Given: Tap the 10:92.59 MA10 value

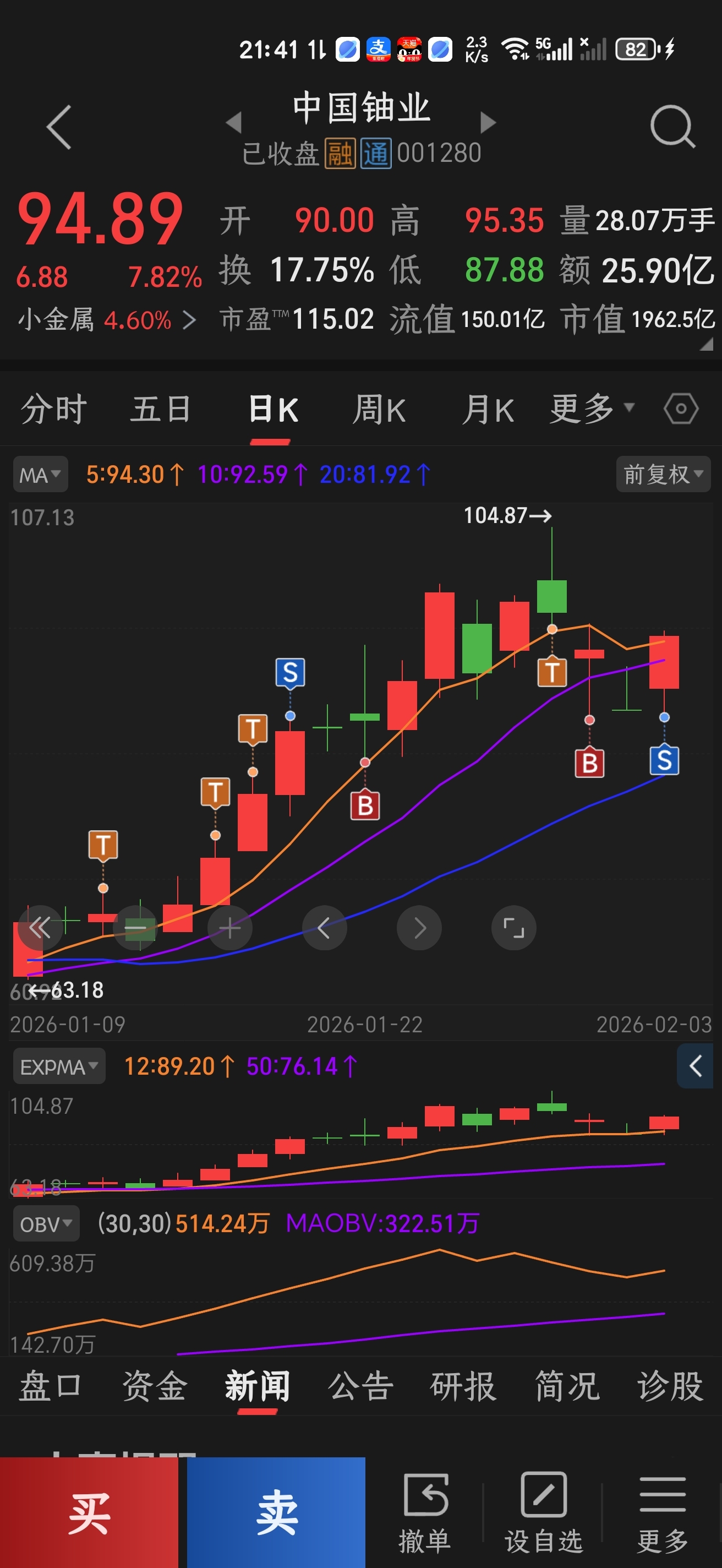Looking at the screenshot, I should point(253,474).
